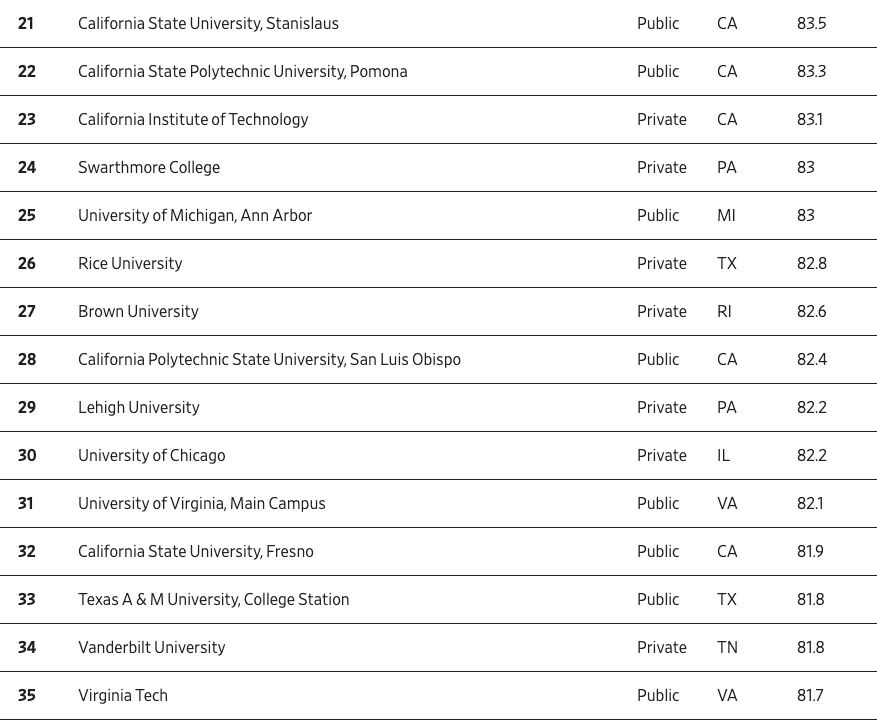Click California State University, Stanislaus name
The height and width of the screenshot is (722, 877).
point(208,24)
